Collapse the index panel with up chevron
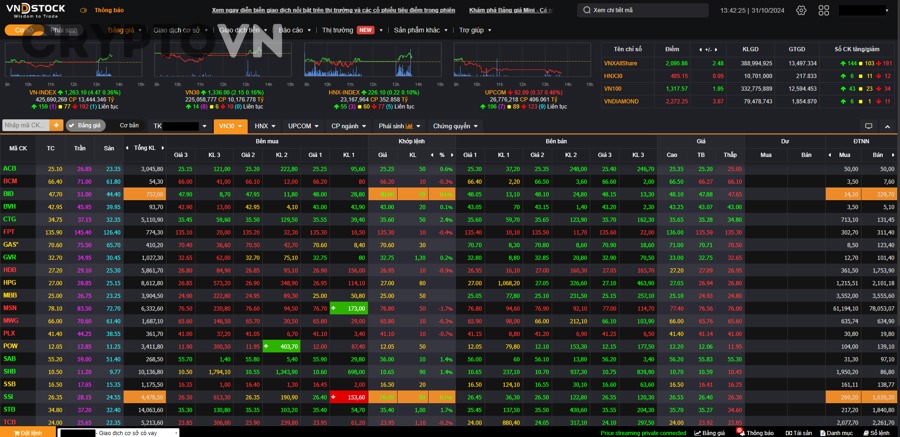Screen dimensions: 900x437 coord(887,126)
